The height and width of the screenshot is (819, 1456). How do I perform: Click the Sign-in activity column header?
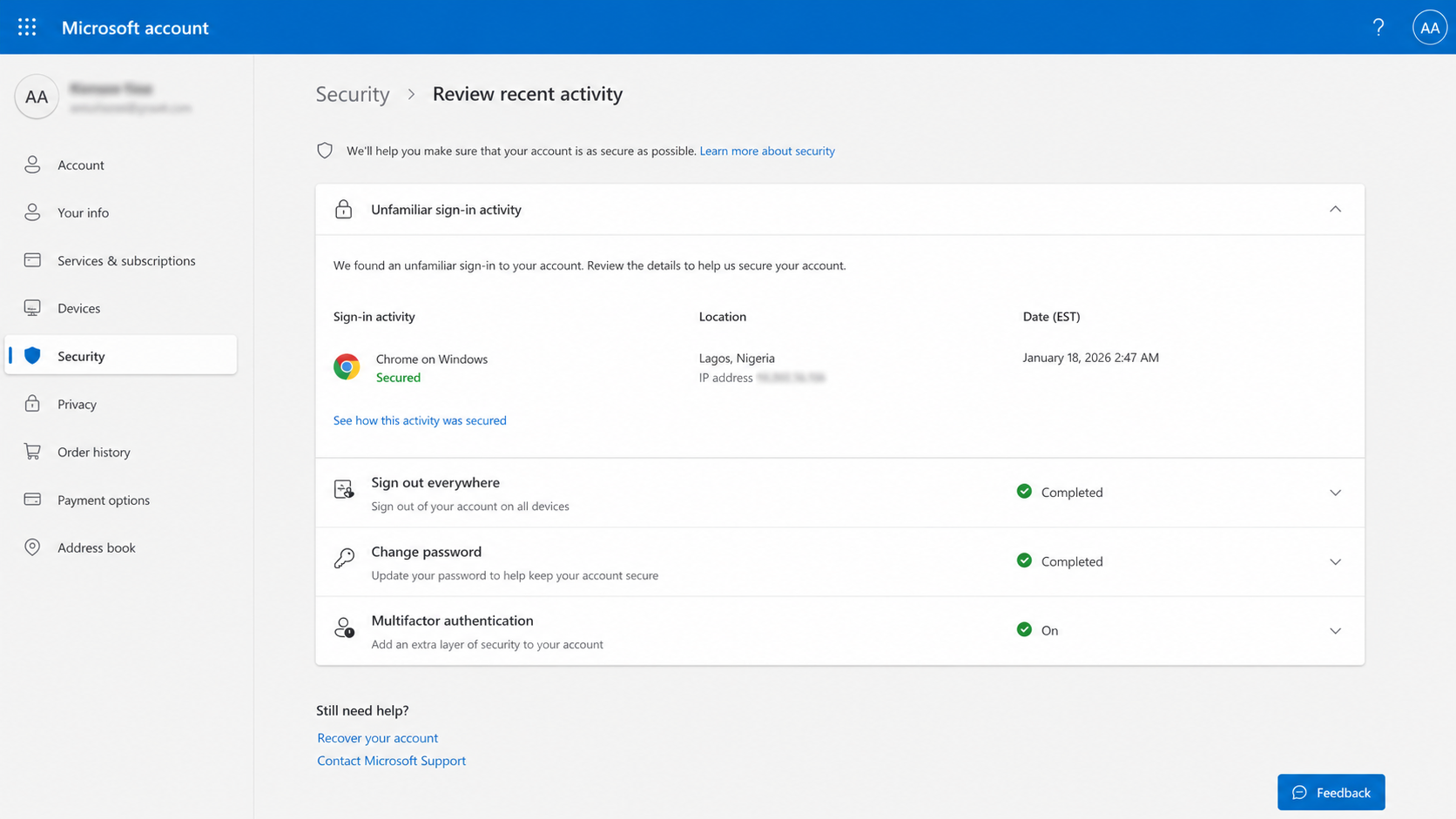374,317
